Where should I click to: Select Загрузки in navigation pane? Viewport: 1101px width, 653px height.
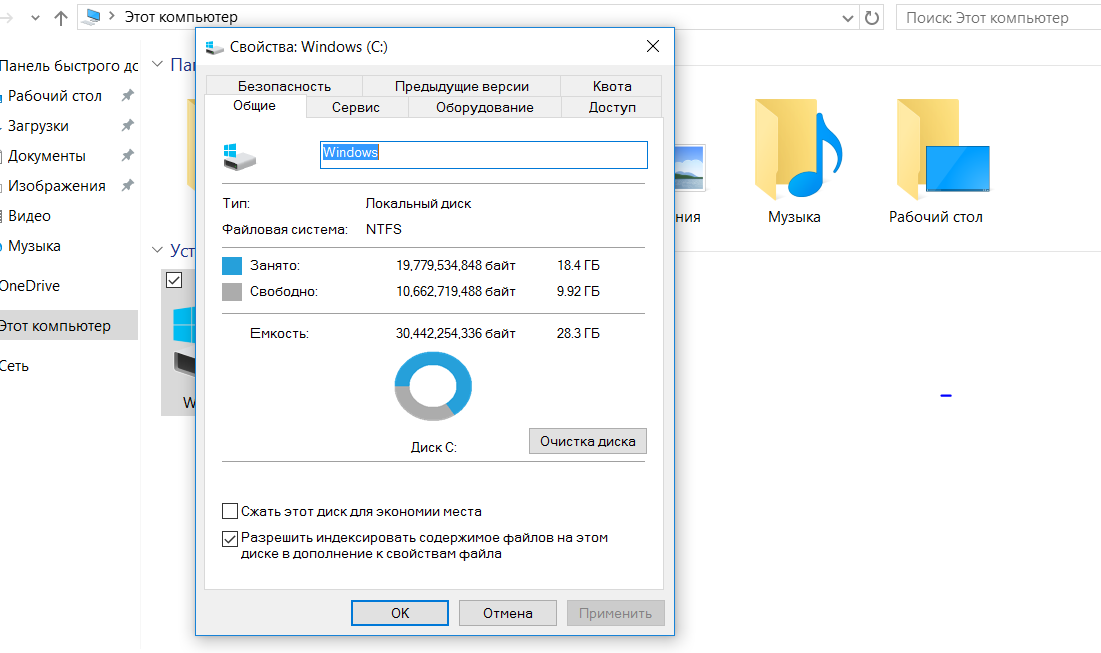click(x=38, y=126)
